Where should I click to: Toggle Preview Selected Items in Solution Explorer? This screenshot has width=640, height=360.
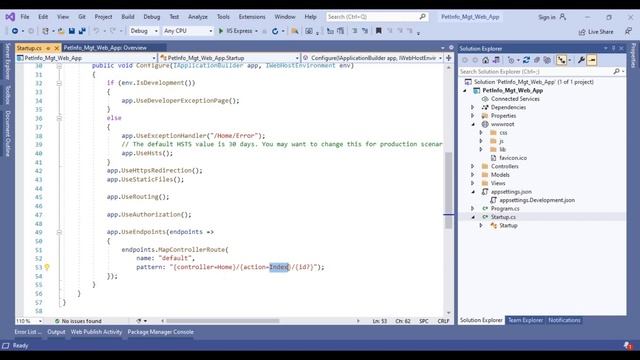[592, 60]
